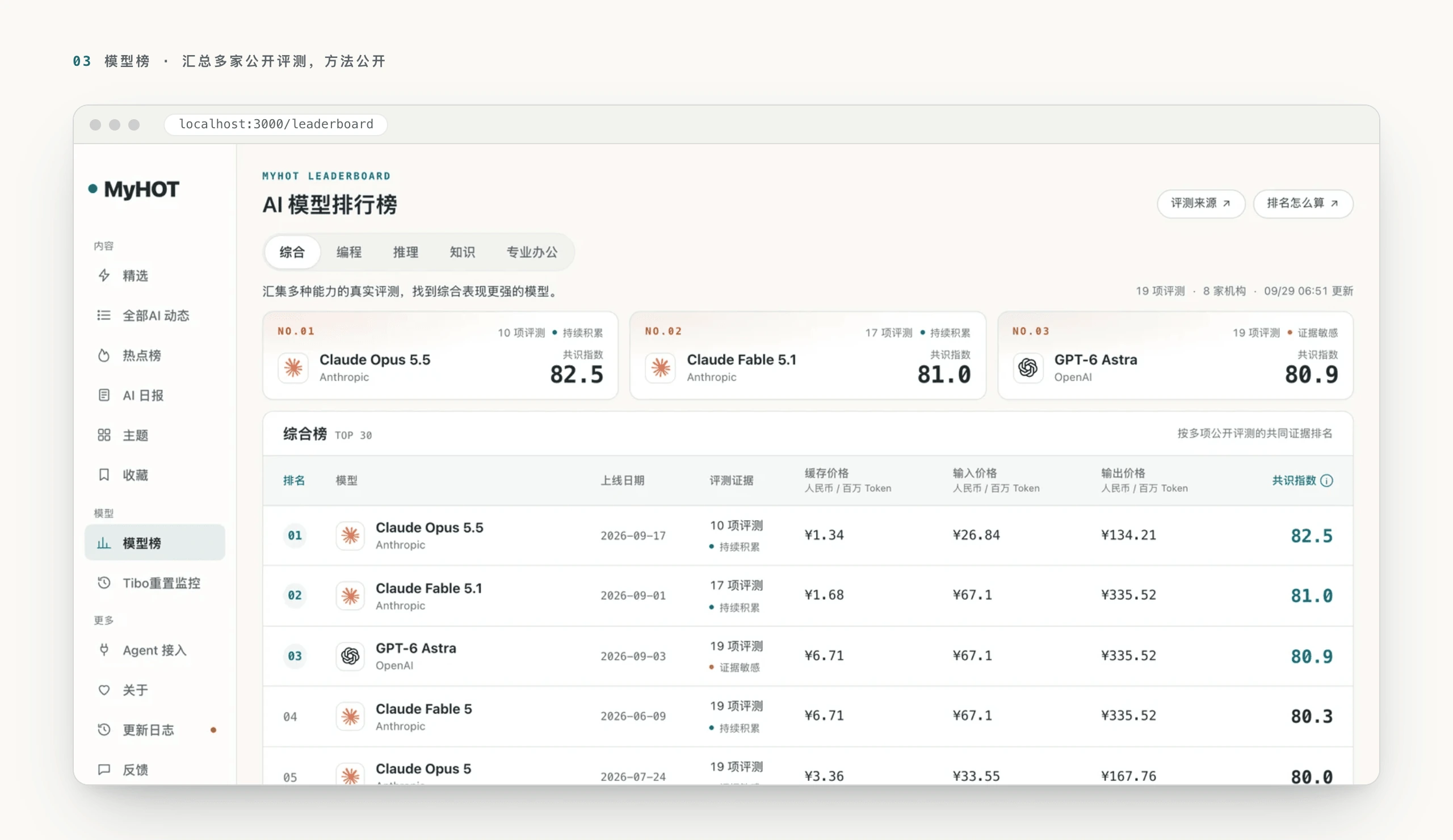1453x840 pixels.
Task: Click the 证据敏感 status in GPT-6 Astra row
Action: 734,667
